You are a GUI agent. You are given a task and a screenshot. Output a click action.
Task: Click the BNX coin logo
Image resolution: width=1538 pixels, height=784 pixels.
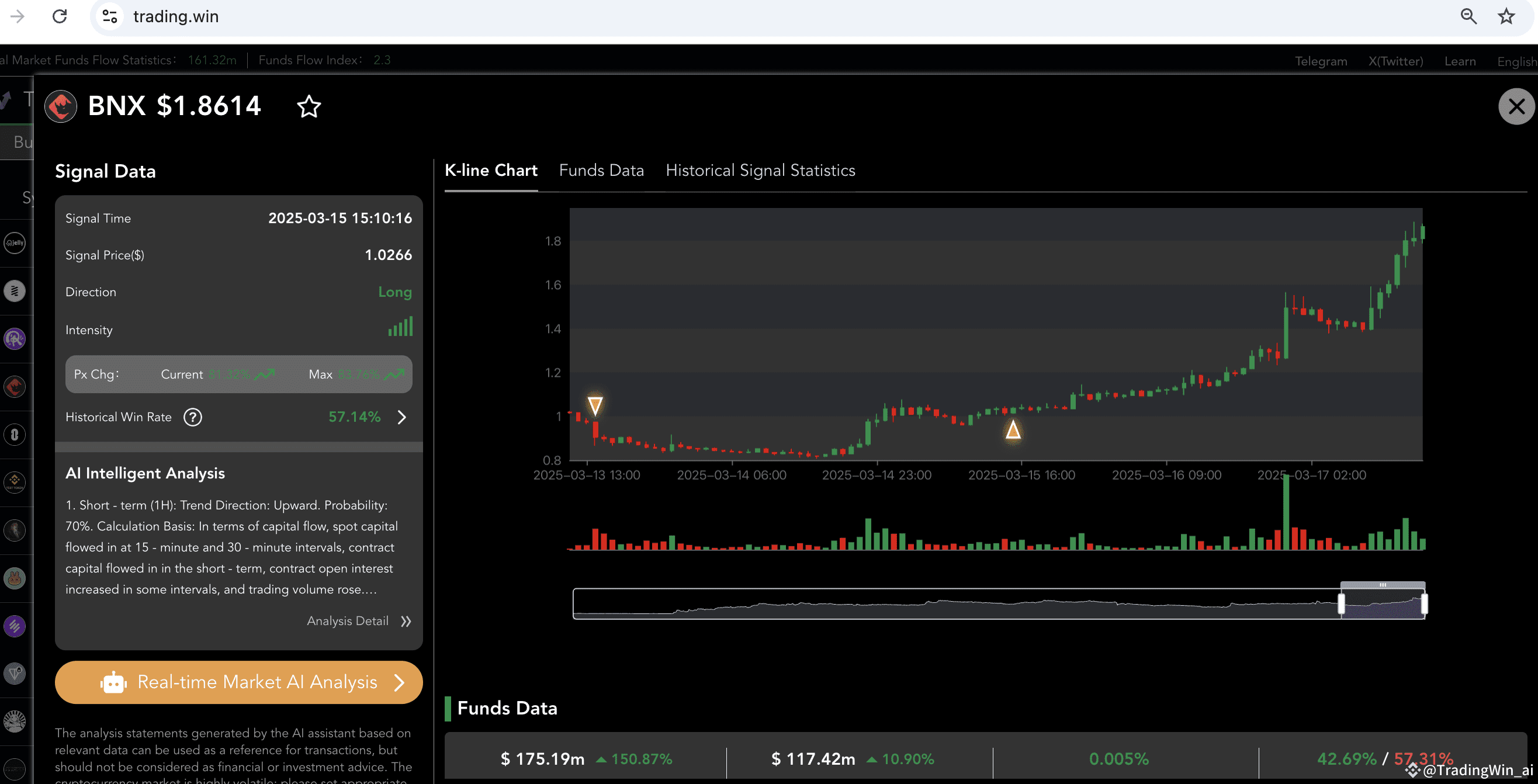pos(61,106)
